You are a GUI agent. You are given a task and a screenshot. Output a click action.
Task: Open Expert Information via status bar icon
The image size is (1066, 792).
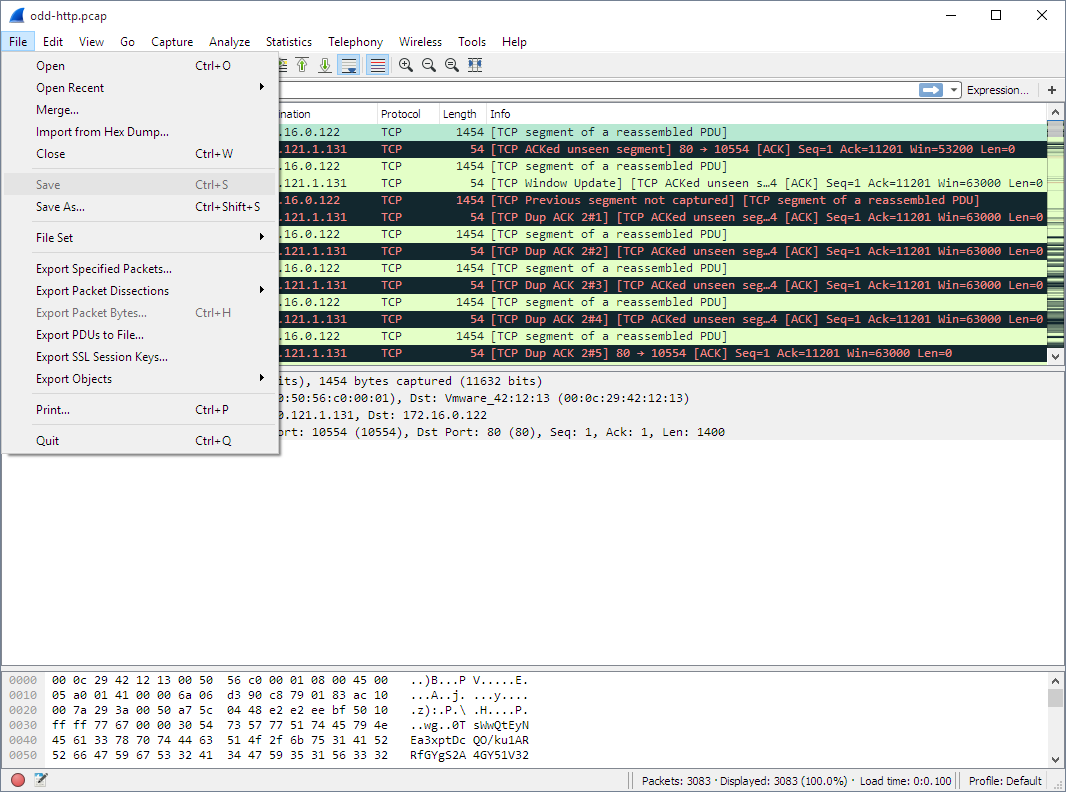tap(17, 779)
